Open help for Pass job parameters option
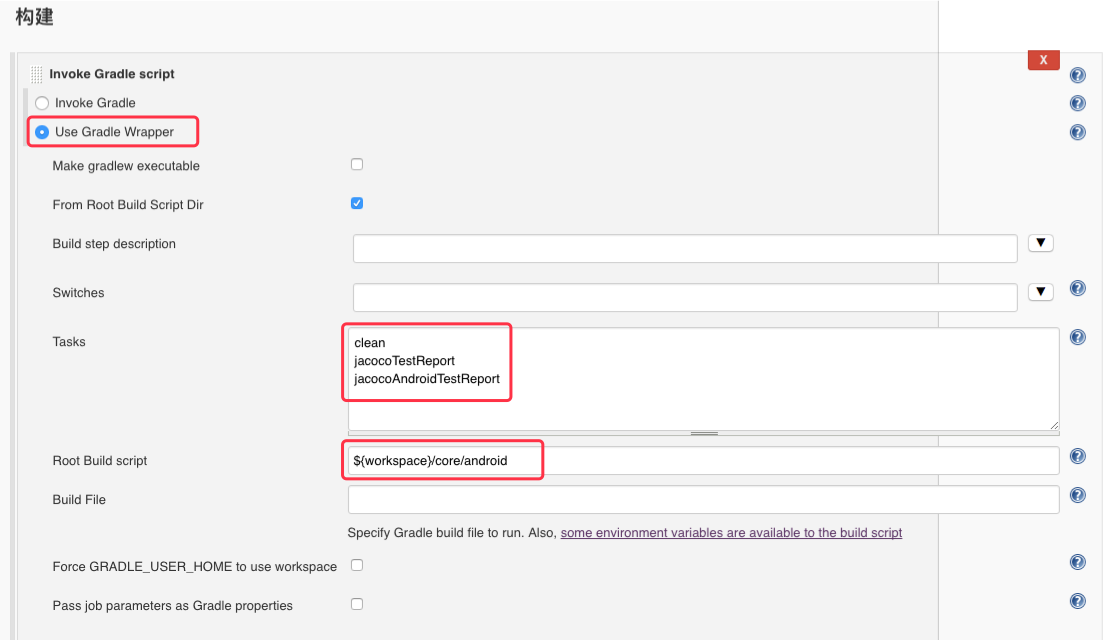The width and height of the screenshot is (1111, 640). [1077, 602]
